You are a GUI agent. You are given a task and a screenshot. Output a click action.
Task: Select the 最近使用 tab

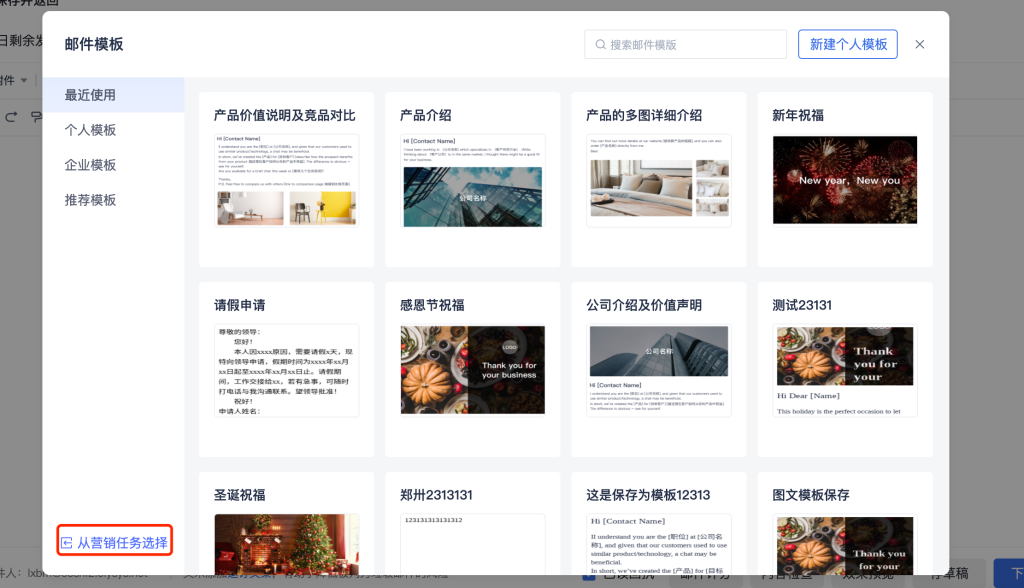tap(113, 95)
